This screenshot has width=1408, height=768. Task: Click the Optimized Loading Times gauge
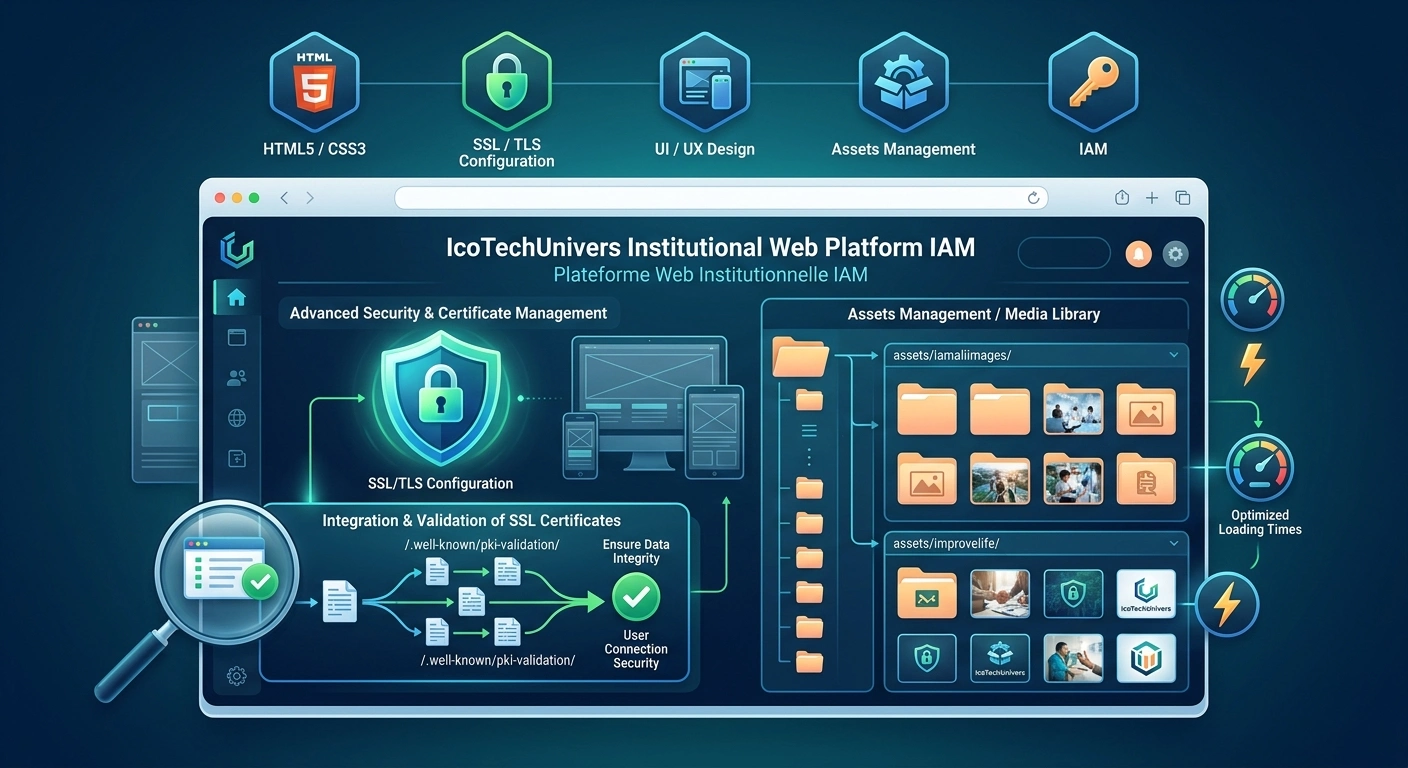click(x=1259, y=467)
